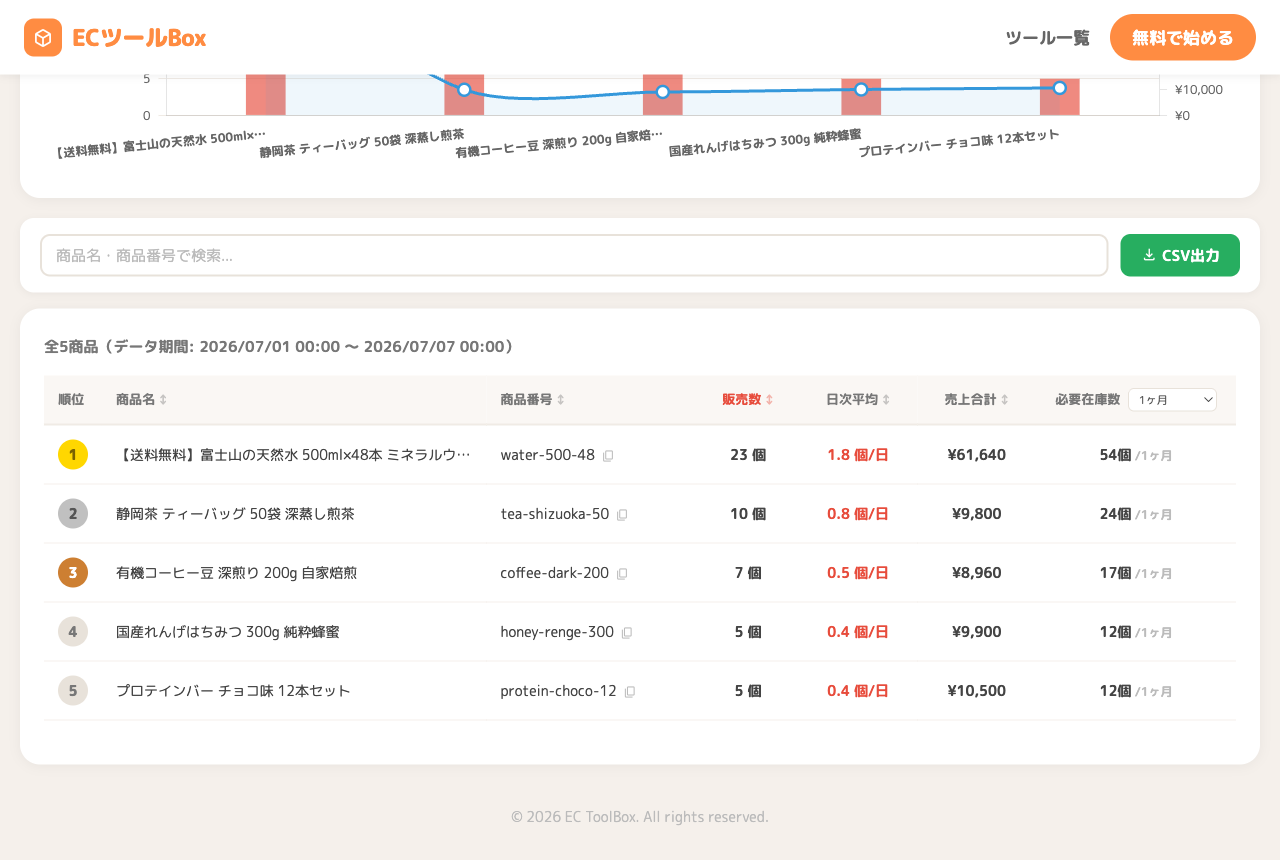The image size is (1280, 860).
Task: Copy product number coffee-dark-200
Action: pos(622,574)
